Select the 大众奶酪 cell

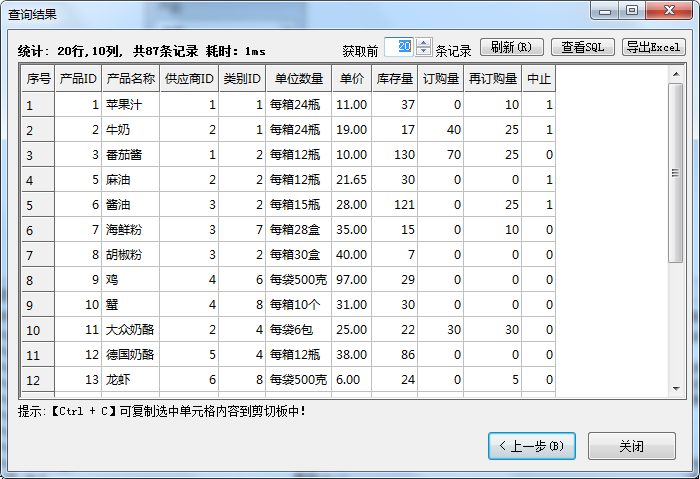click(x=130, y=329)
